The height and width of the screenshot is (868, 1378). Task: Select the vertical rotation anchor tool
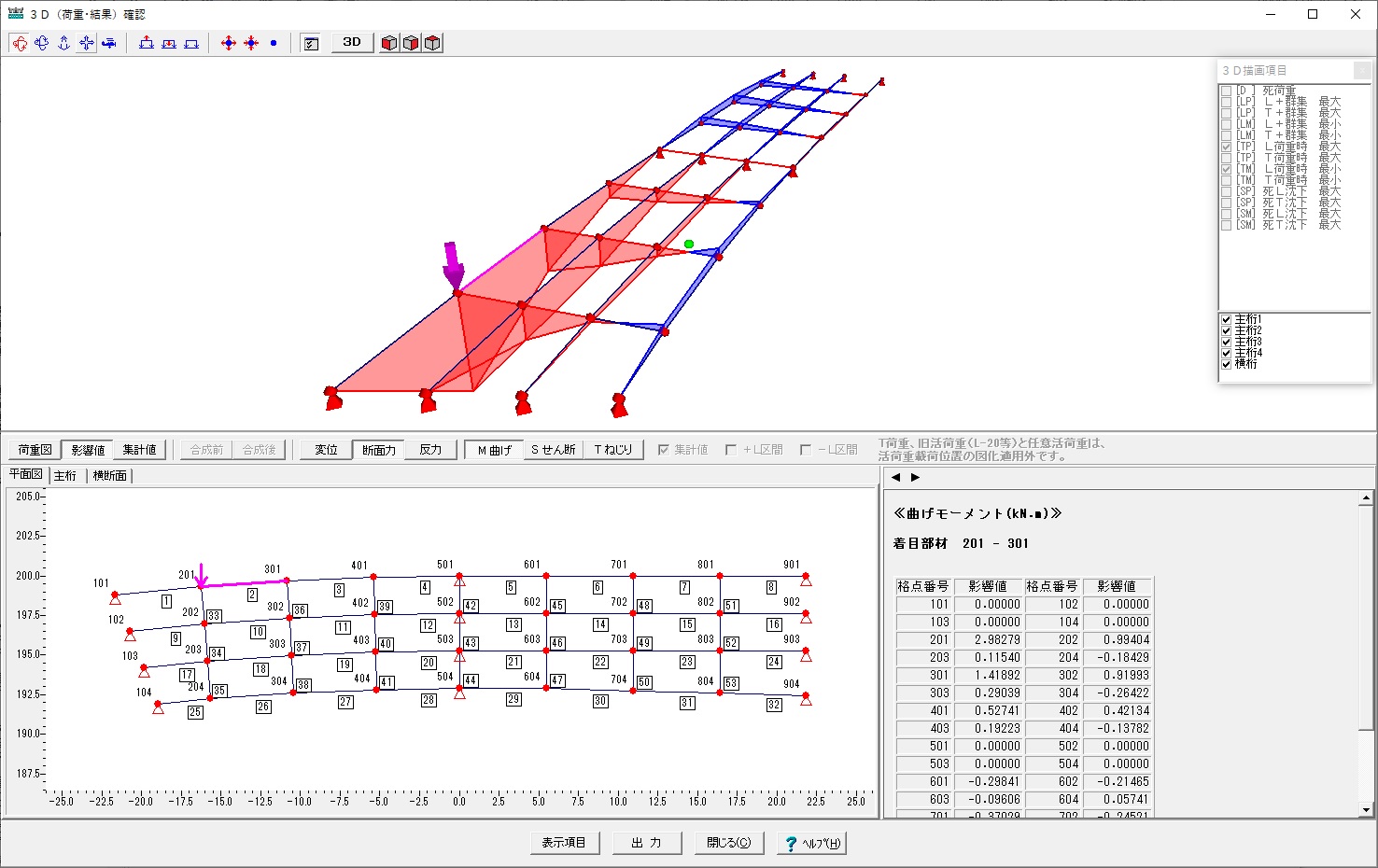coord(64,43)
